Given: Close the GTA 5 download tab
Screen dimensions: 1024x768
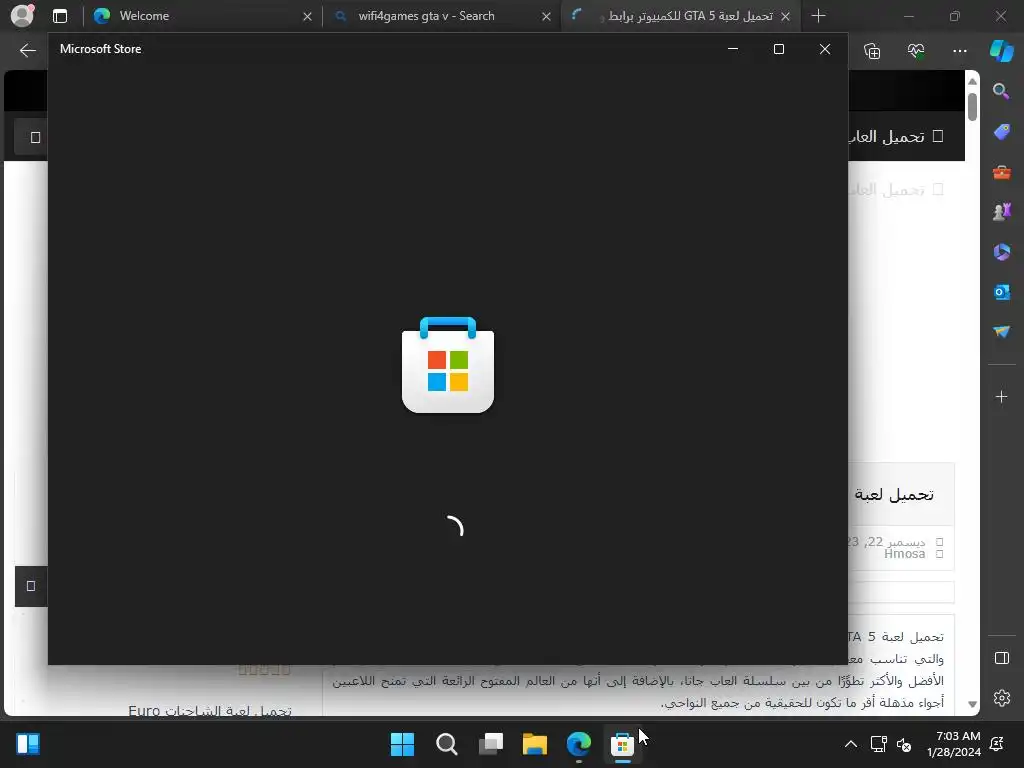Looking at the screenshot, I should [786, 16].
